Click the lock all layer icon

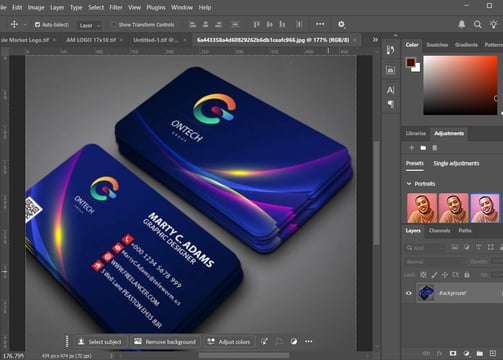(467, 275)
